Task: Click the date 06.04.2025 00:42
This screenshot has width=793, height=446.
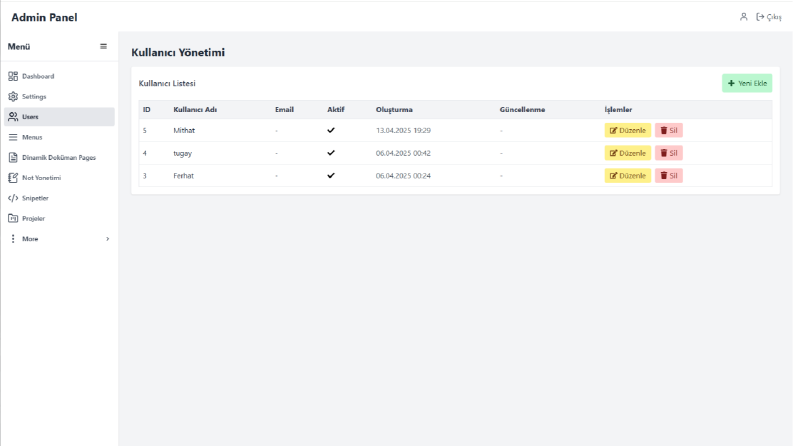Action: [403, 153]
